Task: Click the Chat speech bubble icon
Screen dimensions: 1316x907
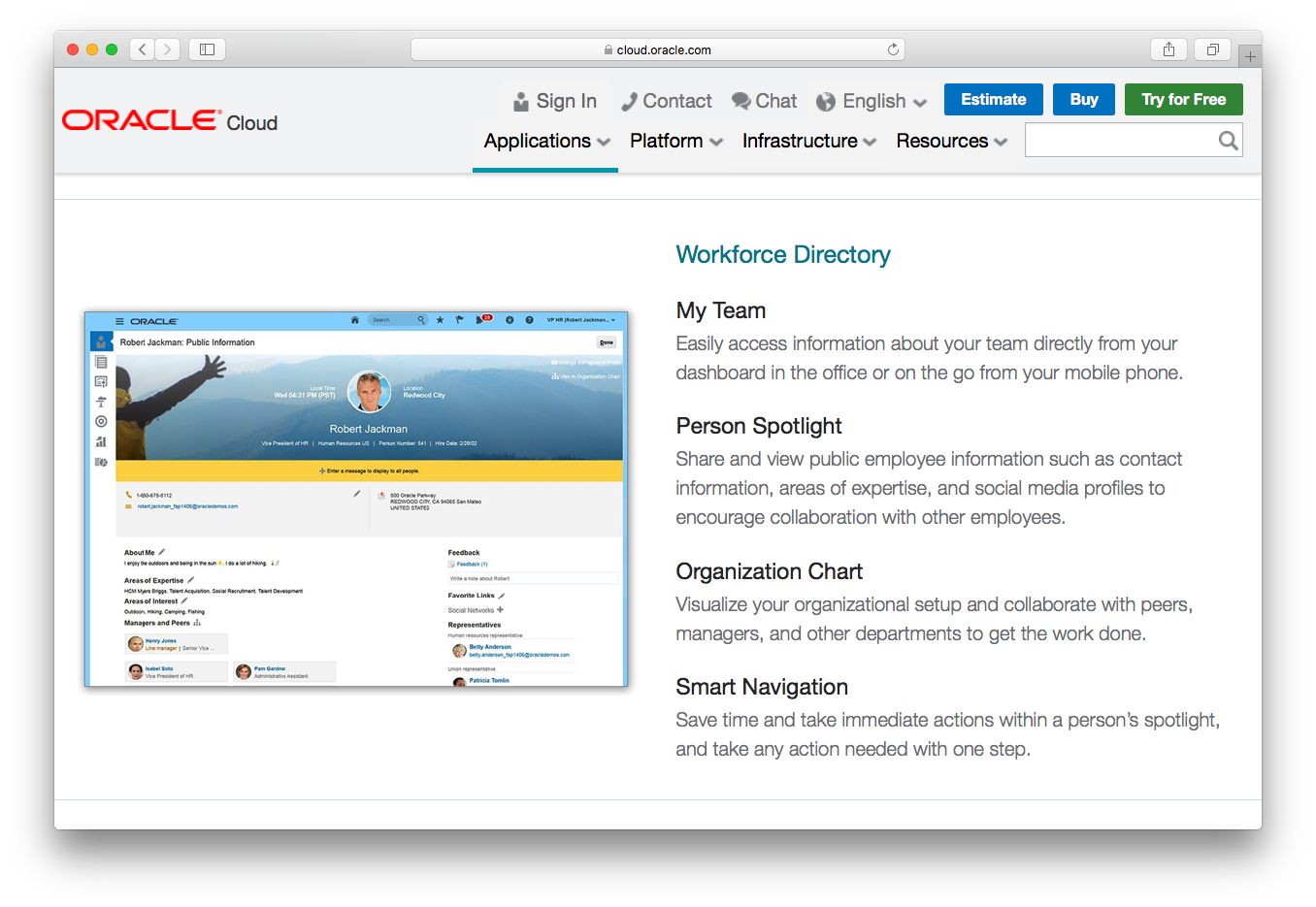Action: pos(740,101)
